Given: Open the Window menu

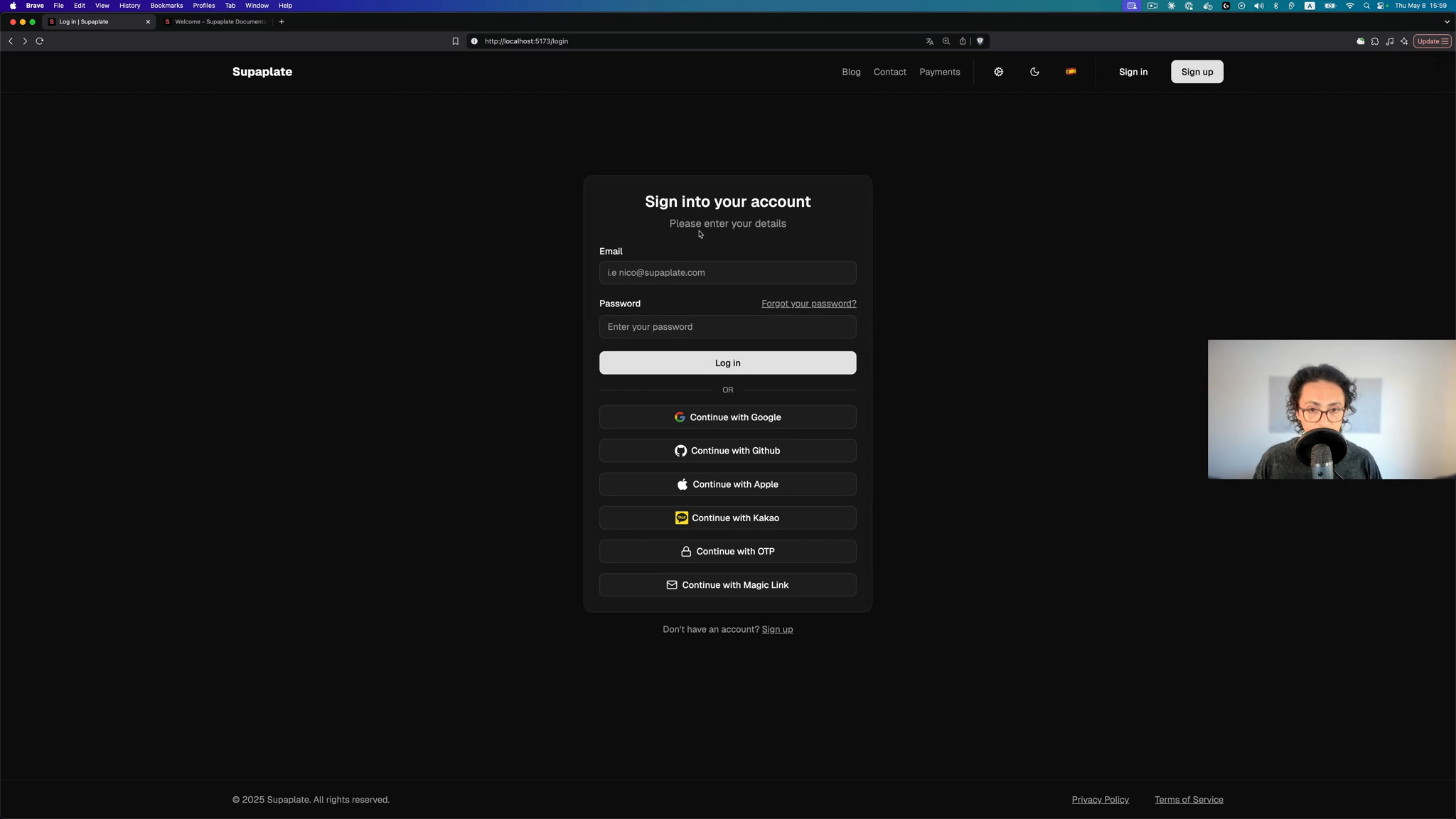Looking at the screenshot, I should click(x=257, y=6).
